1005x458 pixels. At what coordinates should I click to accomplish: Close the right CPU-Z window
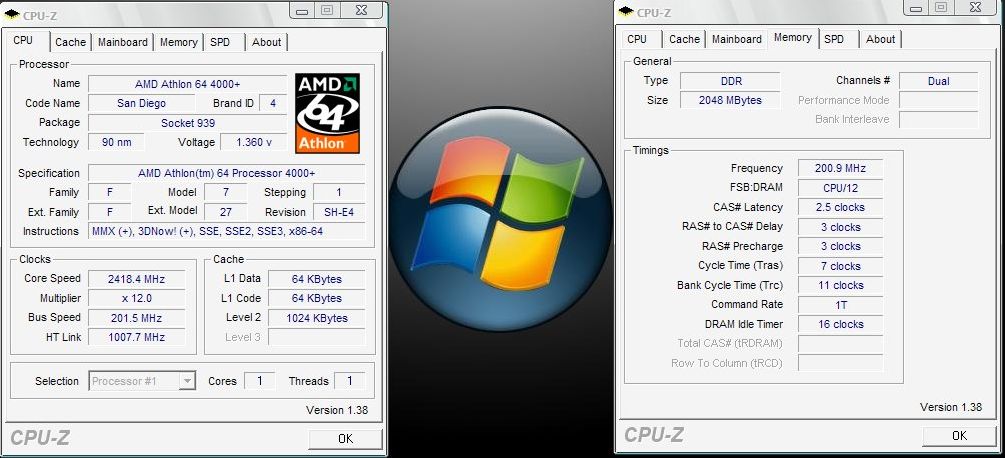[x=976, y=8]
